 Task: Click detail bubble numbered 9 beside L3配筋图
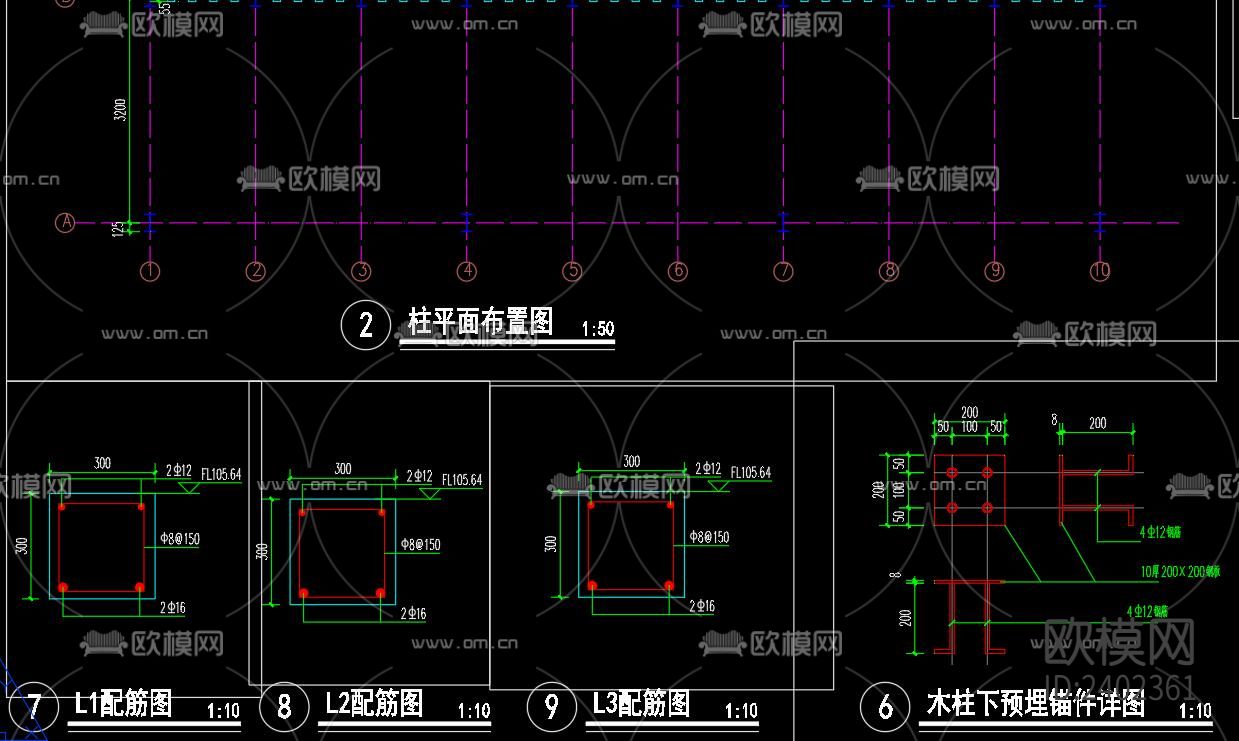pyautogui.click(x=553, y=705)
